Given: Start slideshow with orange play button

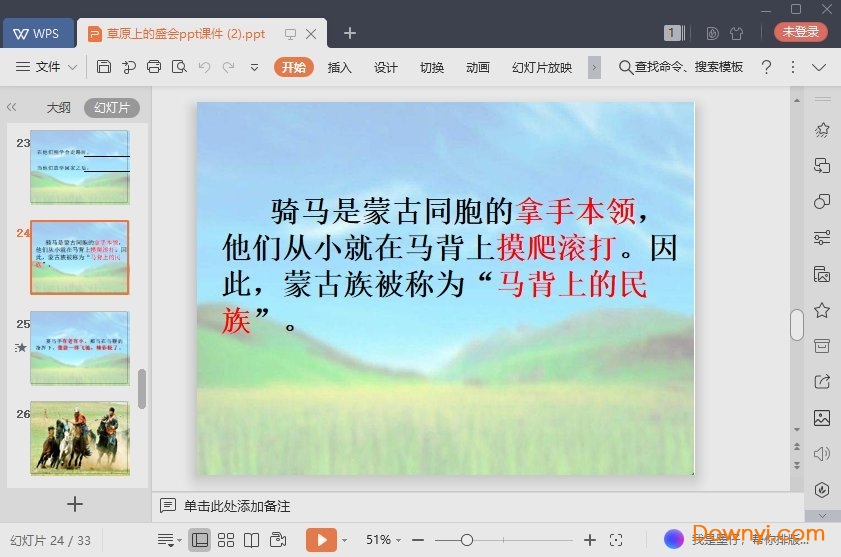Looking at the screenshot, I should [321, 539].
